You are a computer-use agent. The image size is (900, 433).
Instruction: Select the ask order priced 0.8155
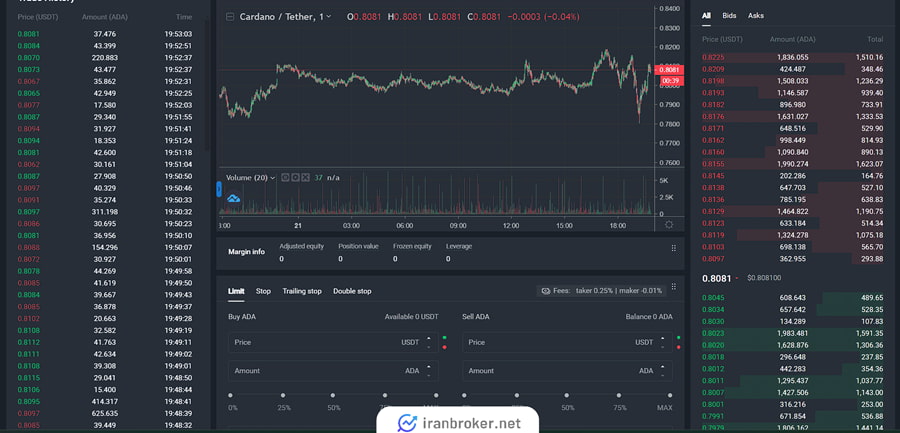coord(793,164)
